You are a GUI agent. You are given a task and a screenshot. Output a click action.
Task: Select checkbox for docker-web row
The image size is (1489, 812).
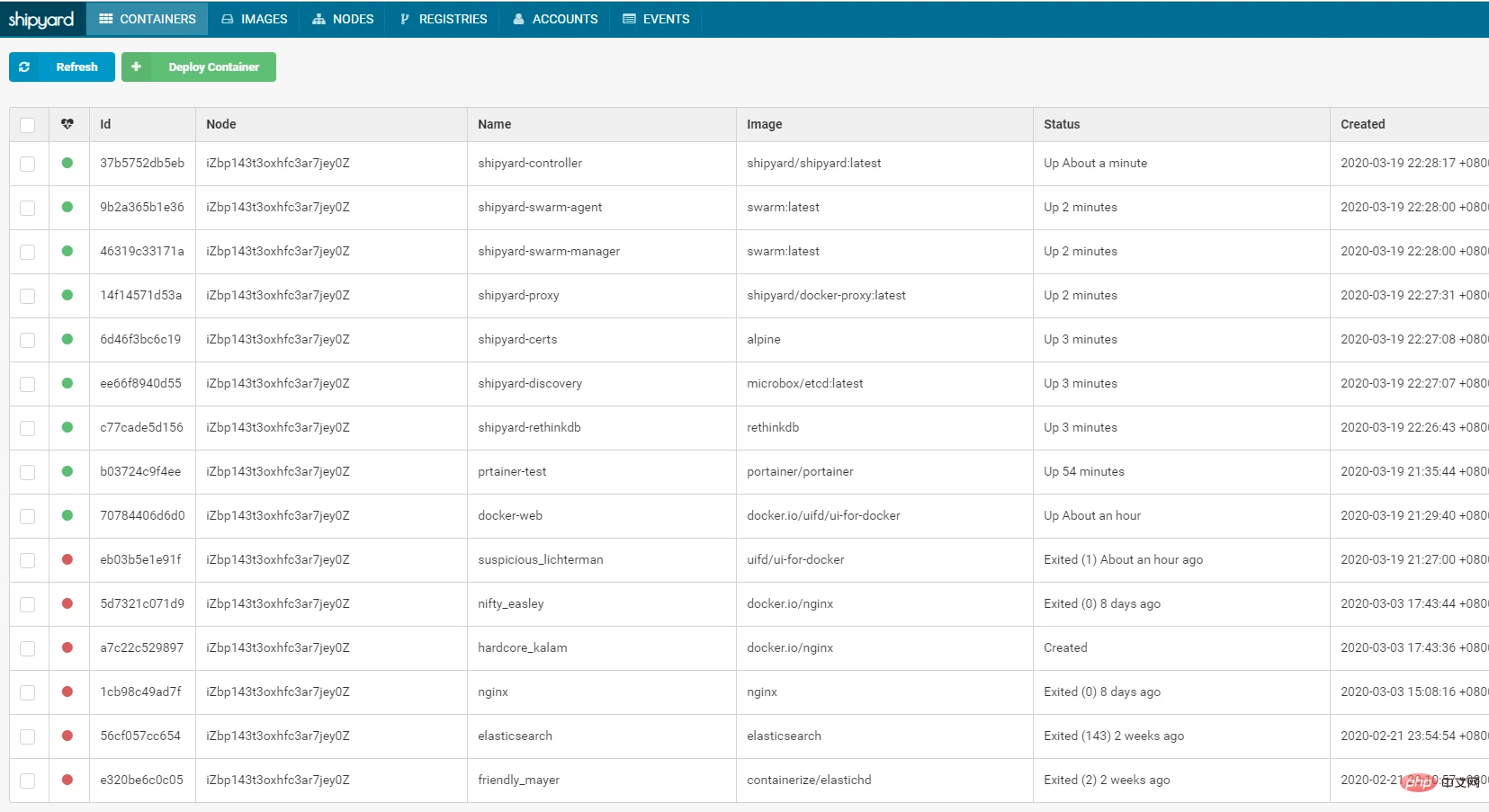click(28, 516)
